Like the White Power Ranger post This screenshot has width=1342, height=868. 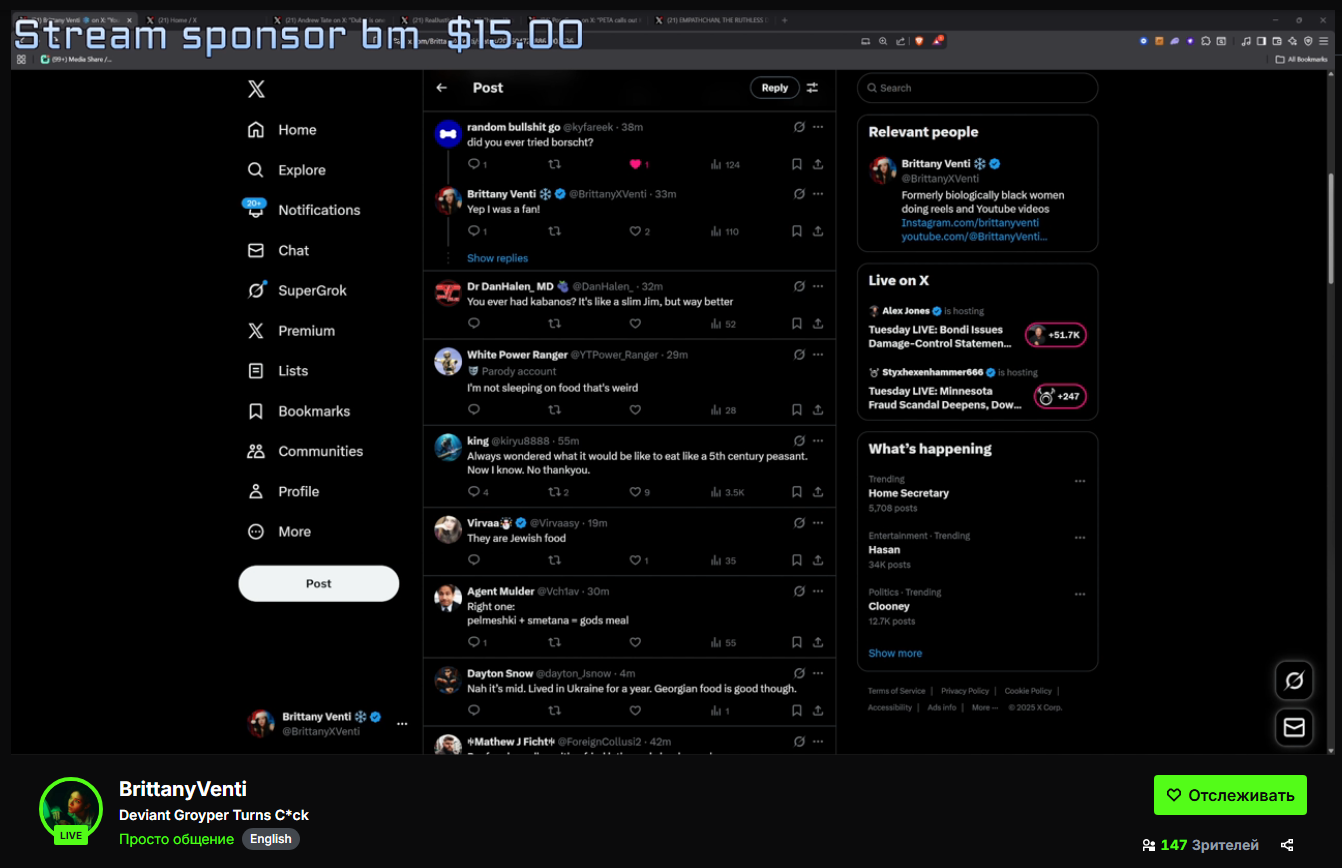pyautogui.click(x=635, y=410)
